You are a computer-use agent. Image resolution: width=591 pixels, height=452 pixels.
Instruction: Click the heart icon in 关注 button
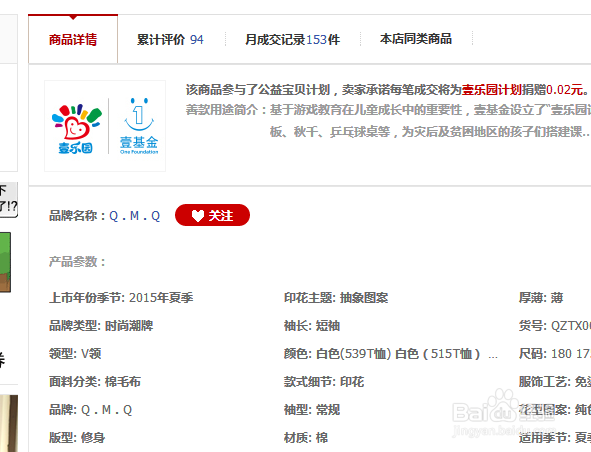click(x=198, y=216)
